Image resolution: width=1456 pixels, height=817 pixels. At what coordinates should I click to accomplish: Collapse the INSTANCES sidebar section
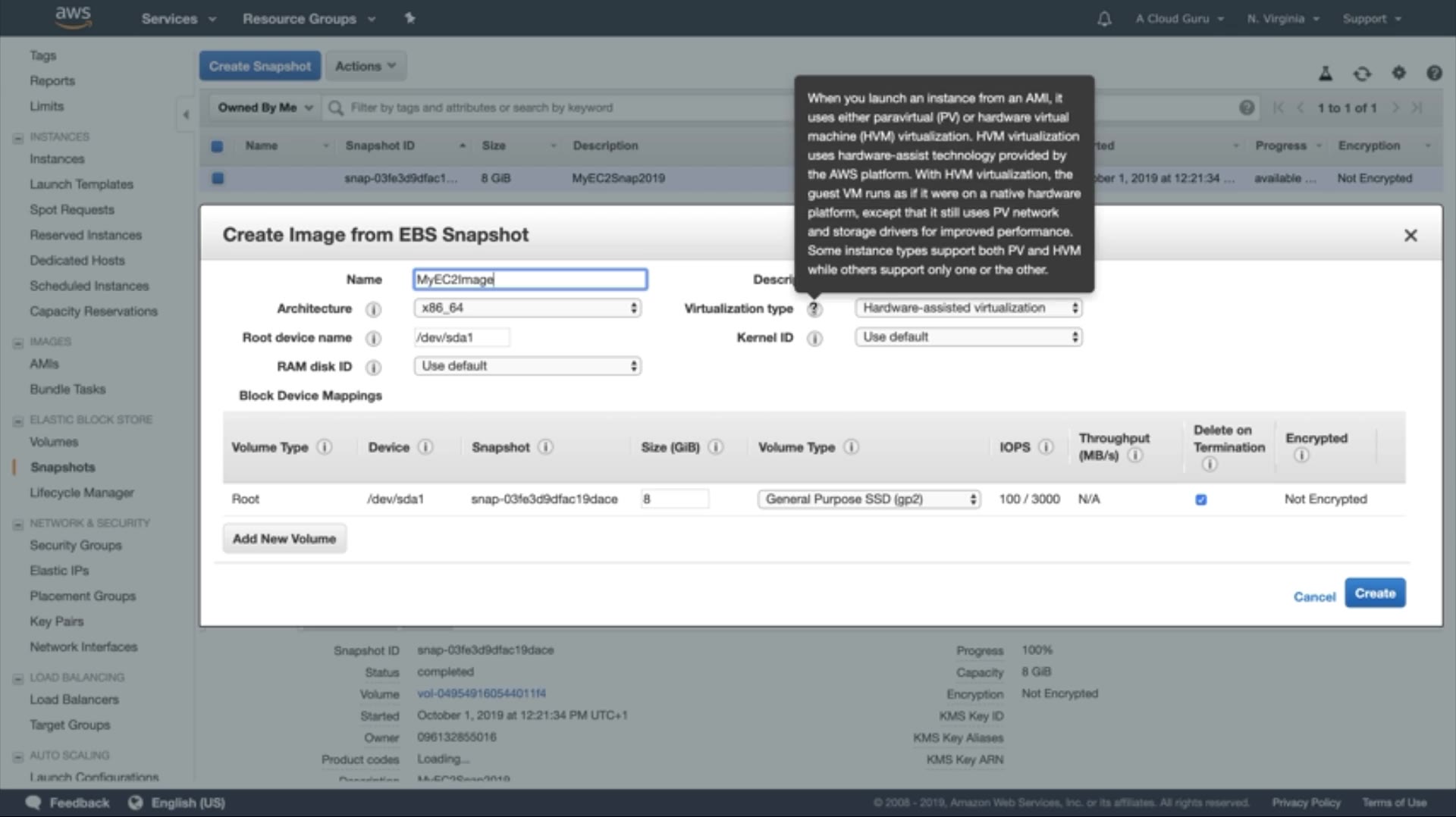18,138
